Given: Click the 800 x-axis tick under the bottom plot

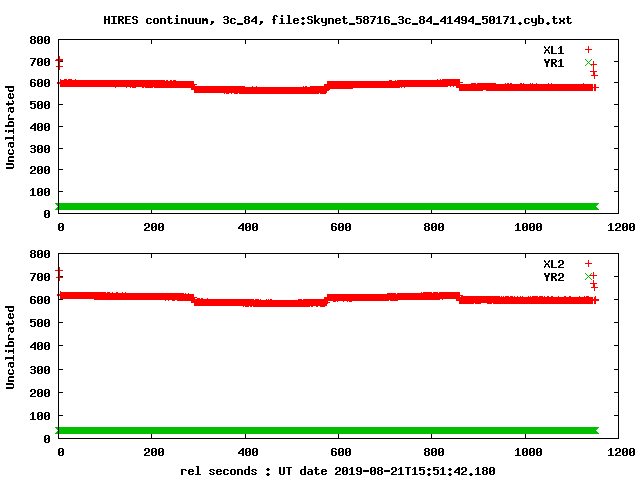Looking at the screenshot, I should click(x=434, y=452).
